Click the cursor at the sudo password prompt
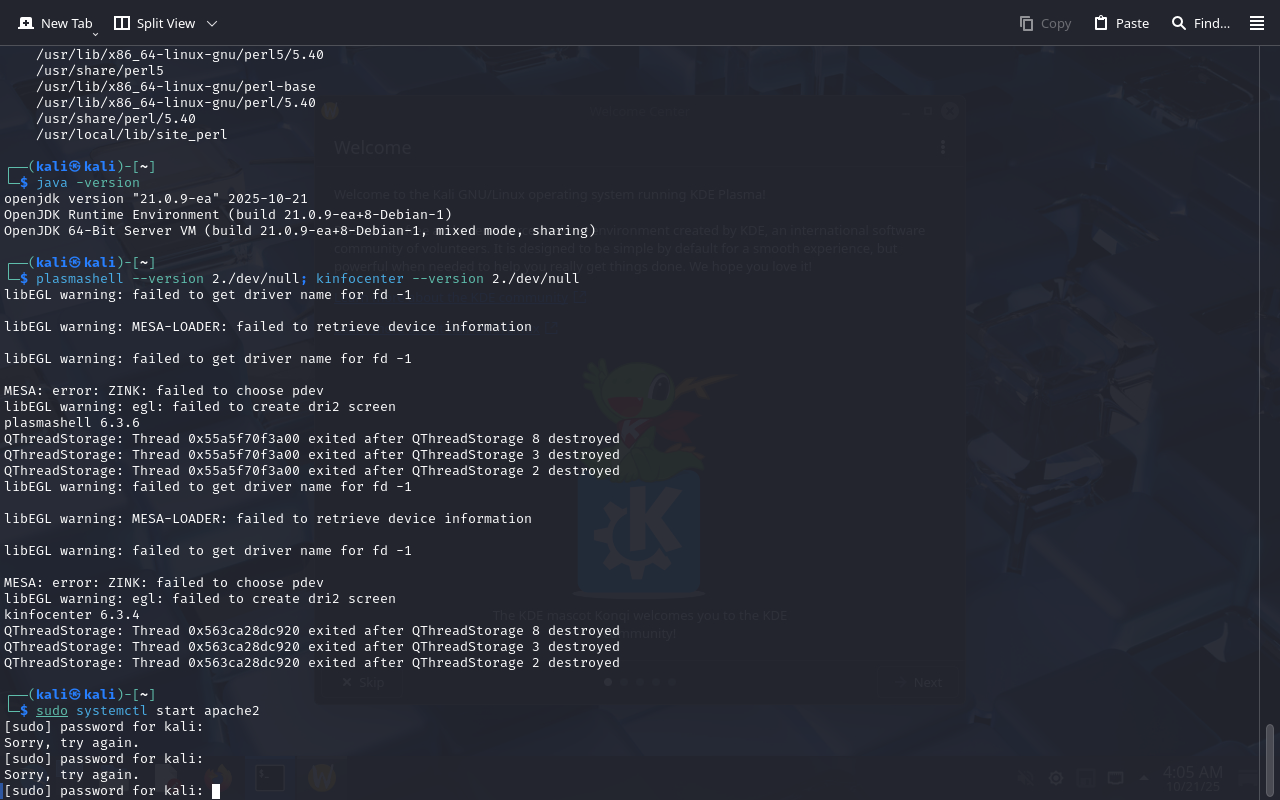This screenshot has width=1280, height=800. coord(216,791)
